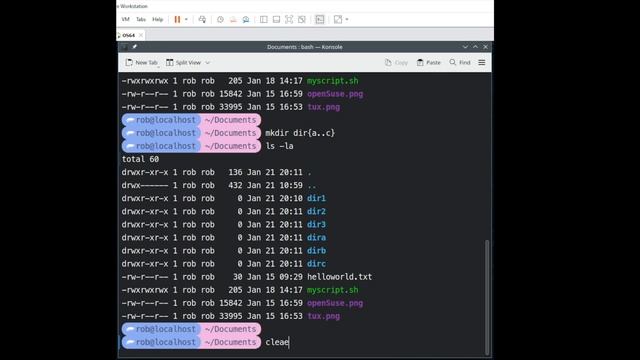Click the Konsole pin window icon
640x360 pixels.
tap(134, 47)
